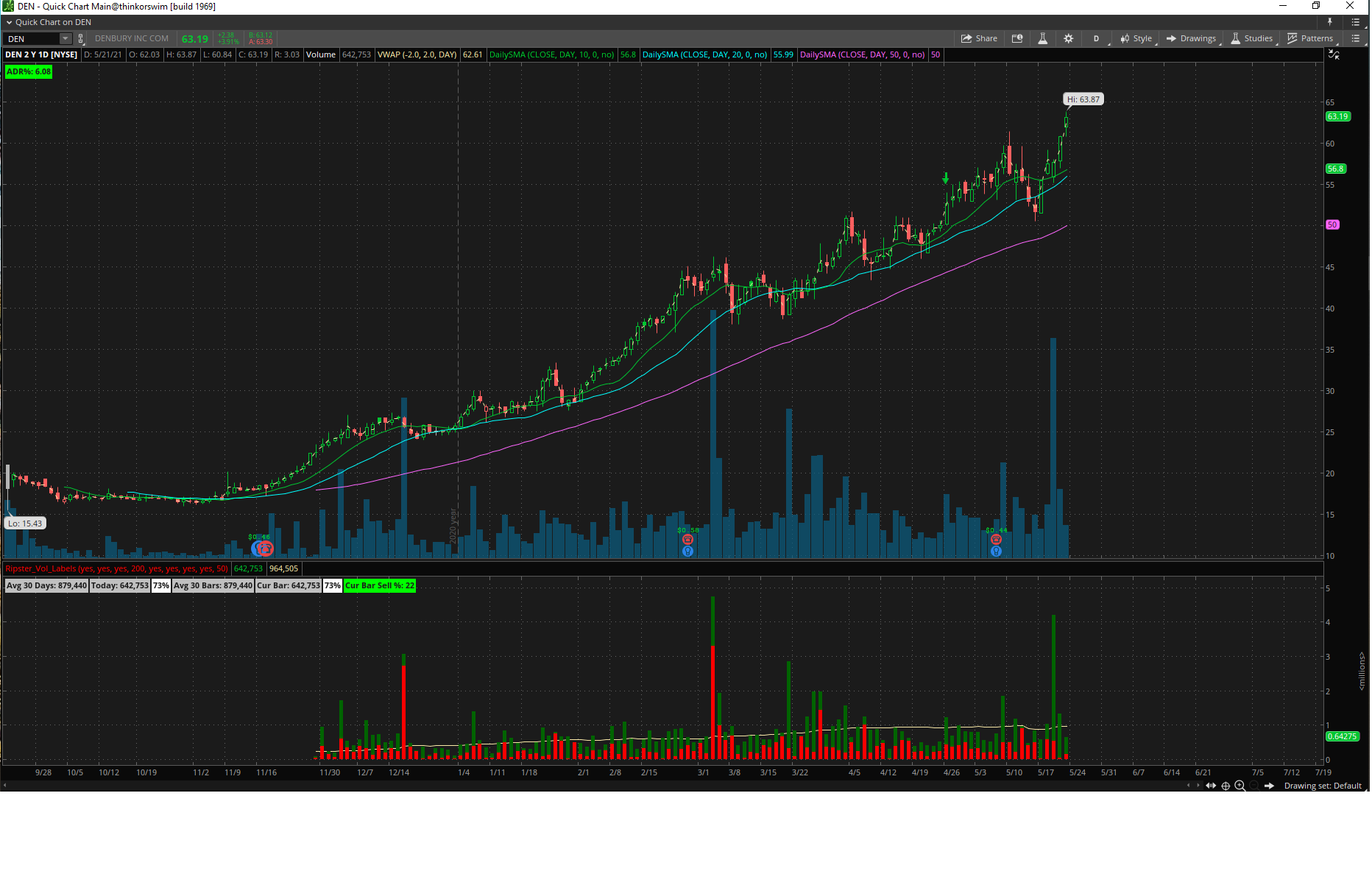Open the Drawings menu
1372x888 pixels.
[x=1191, y=38]
